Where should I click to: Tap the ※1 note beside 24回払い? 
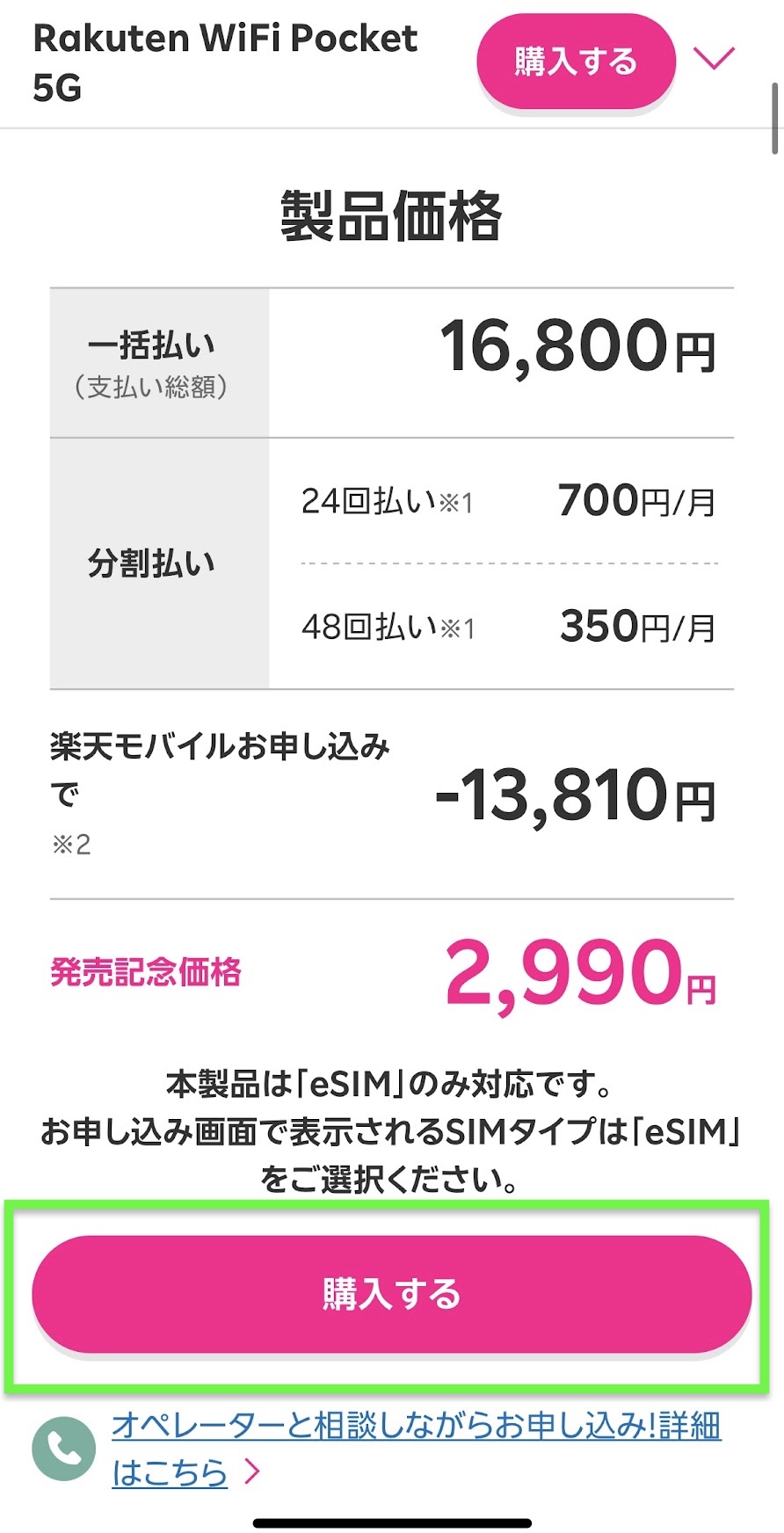[456, 504]
